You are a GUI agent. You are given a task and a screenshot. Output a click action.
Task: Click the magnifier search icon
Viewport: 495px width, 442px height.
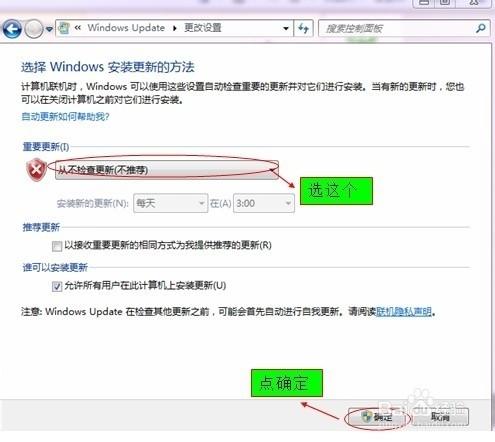click(481, 28)
